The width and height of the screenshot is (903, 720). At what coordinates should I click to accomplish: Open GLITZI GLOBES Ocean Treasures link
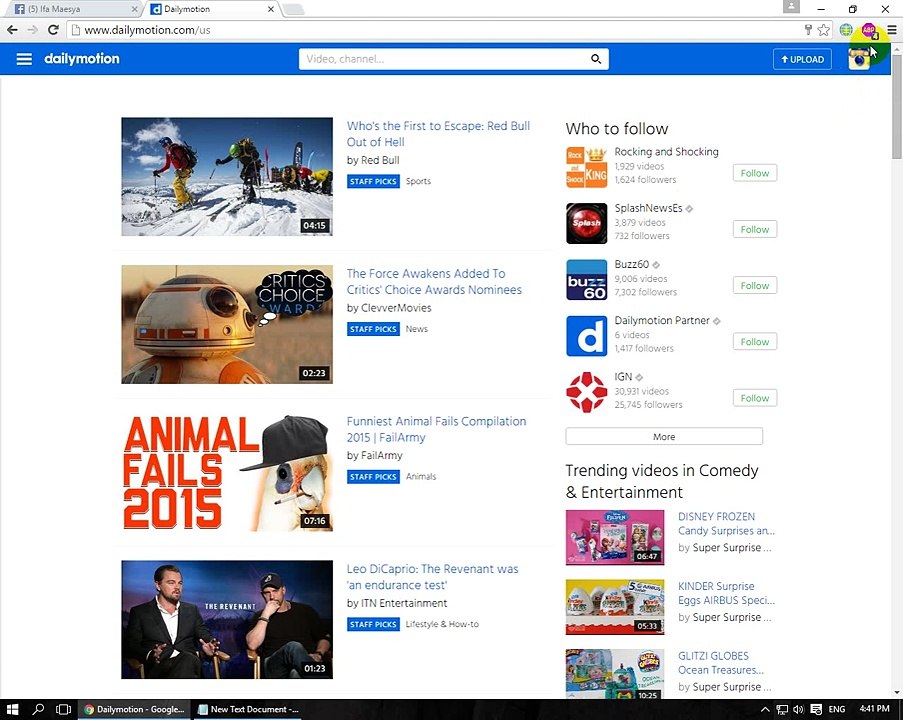[721, 663]
